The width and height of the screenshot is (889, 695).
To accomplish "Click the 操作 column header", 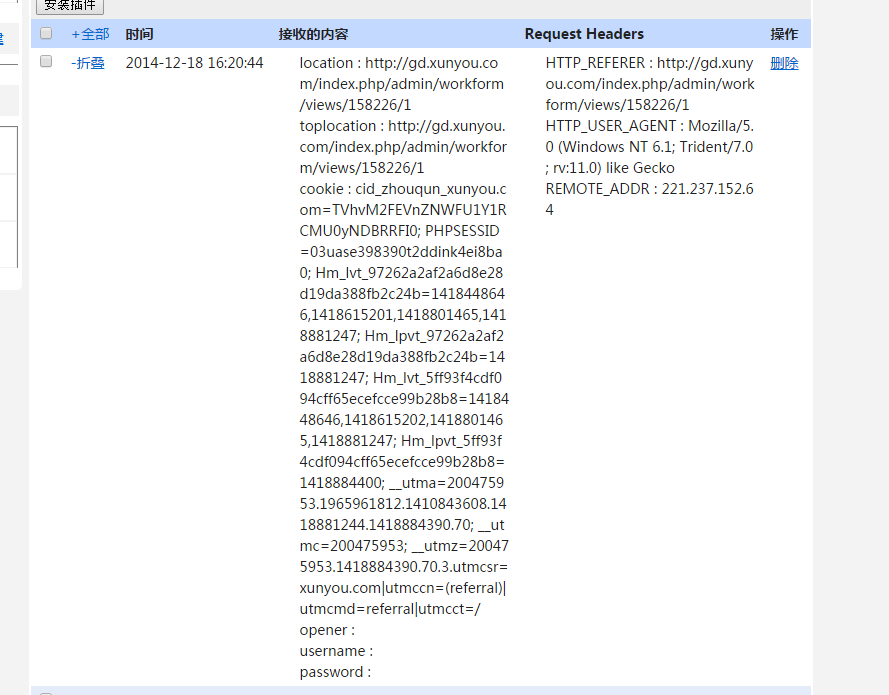I will coord(784,35).
